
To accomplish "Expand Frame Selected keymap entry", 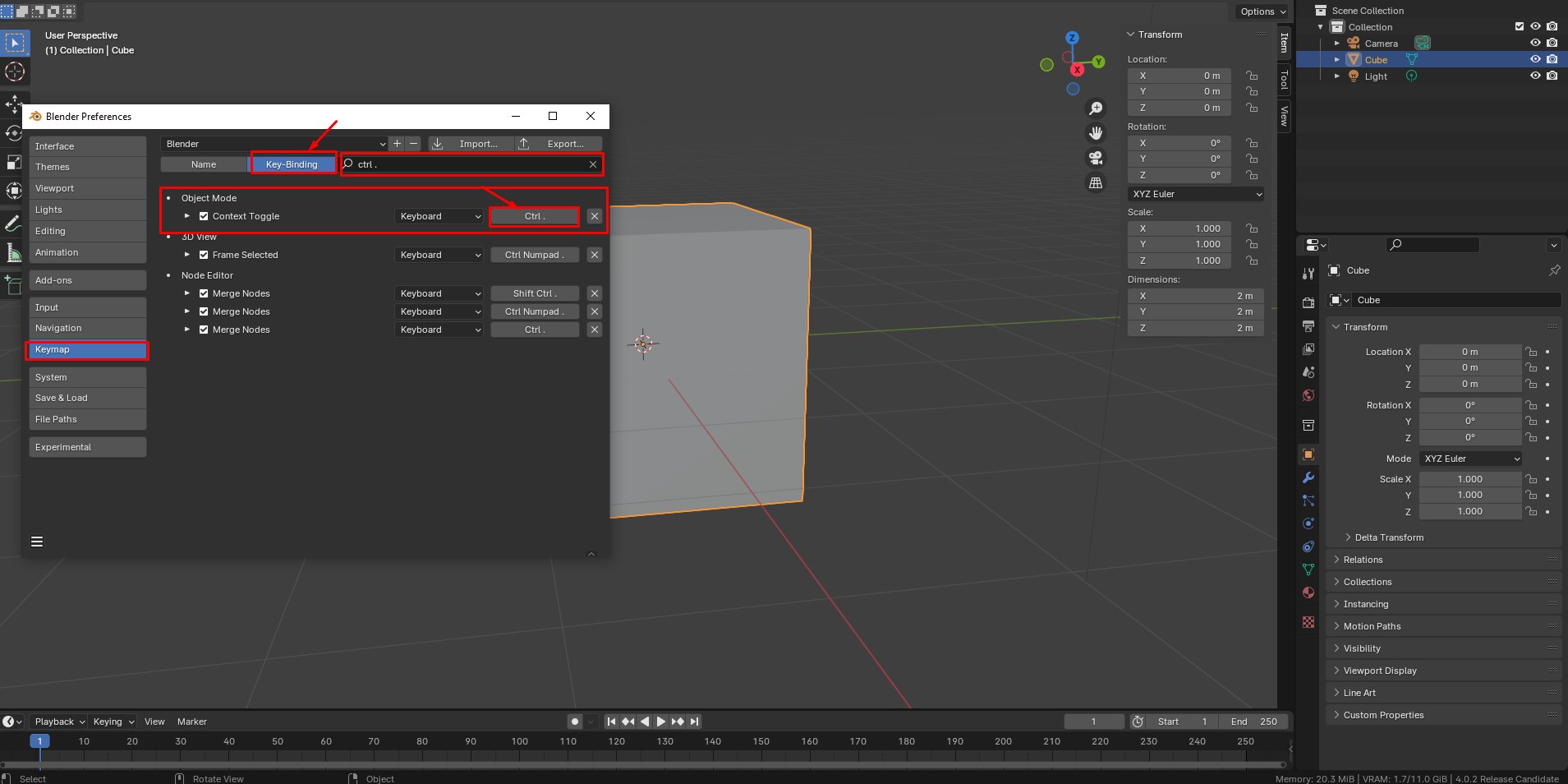I will click(x=187, y=255).
